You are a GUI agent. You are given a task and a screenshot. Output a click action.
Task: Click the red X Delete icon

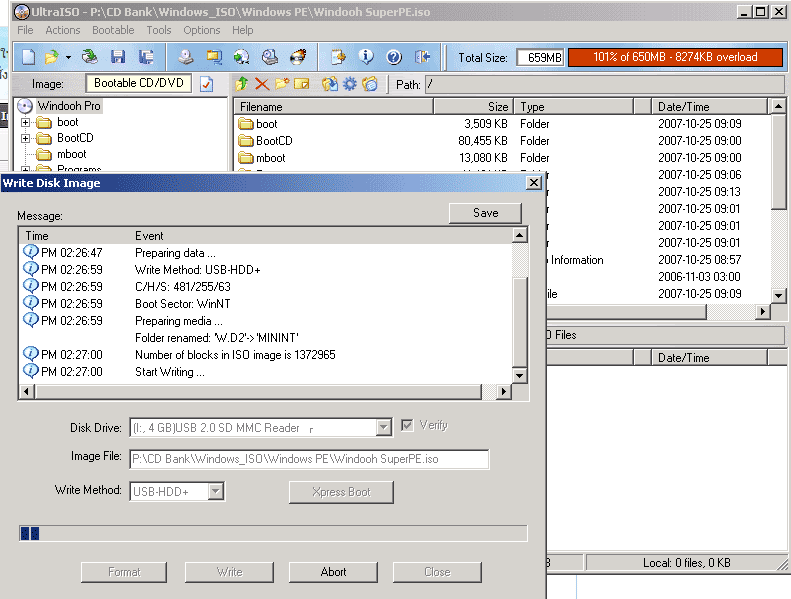(x=262, y=84)
